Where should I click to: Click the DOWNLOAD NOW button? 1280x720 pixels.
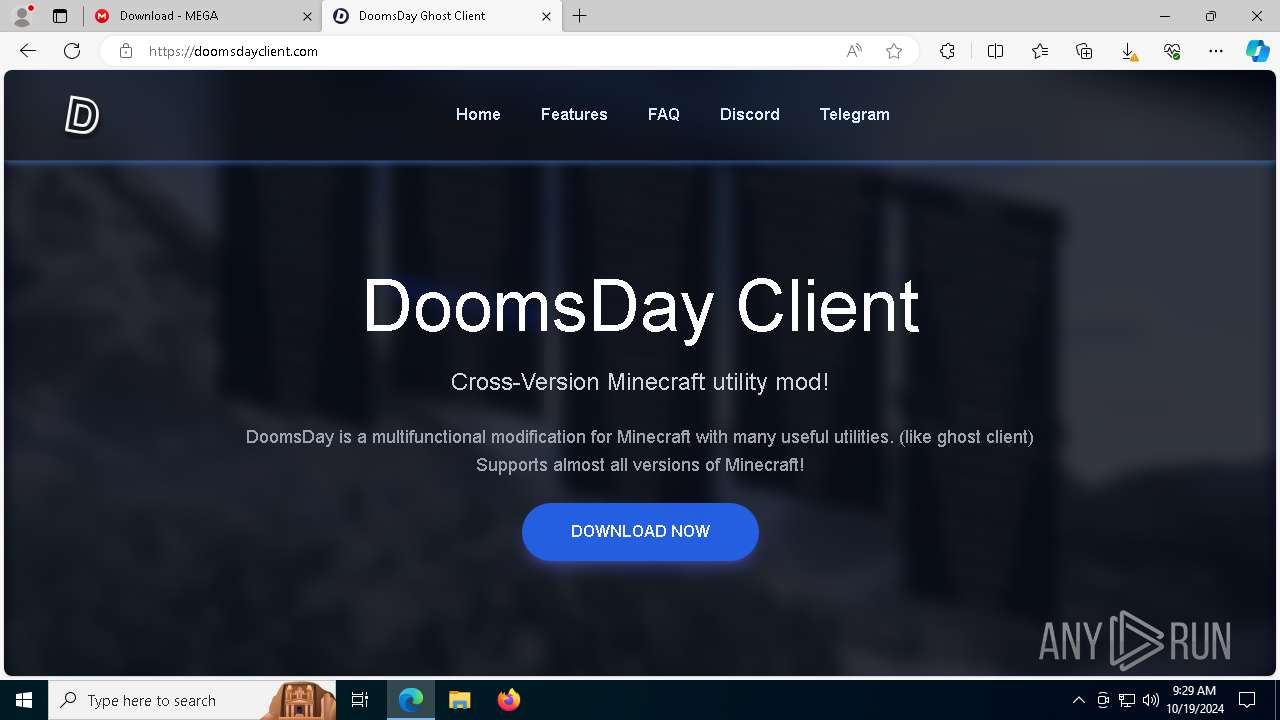click(640, 532)
